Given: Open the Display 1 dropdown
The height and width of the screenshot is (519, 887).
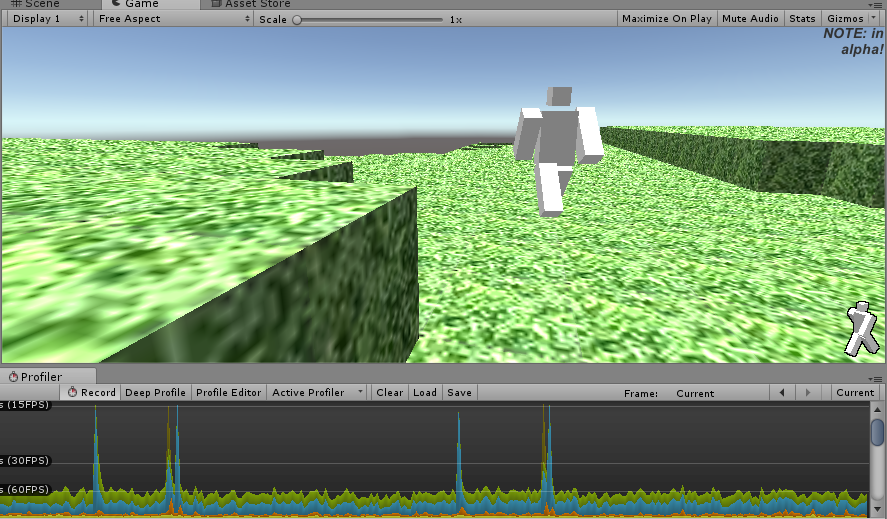Looking at the screenshot, I should pos(47,19).
